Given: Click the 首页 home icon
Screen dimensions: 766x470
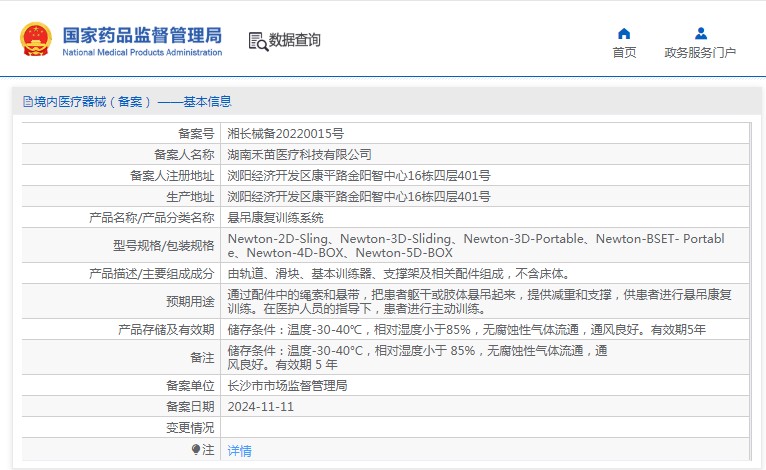Looking at the screenshot, I should [x=624, y=33].
